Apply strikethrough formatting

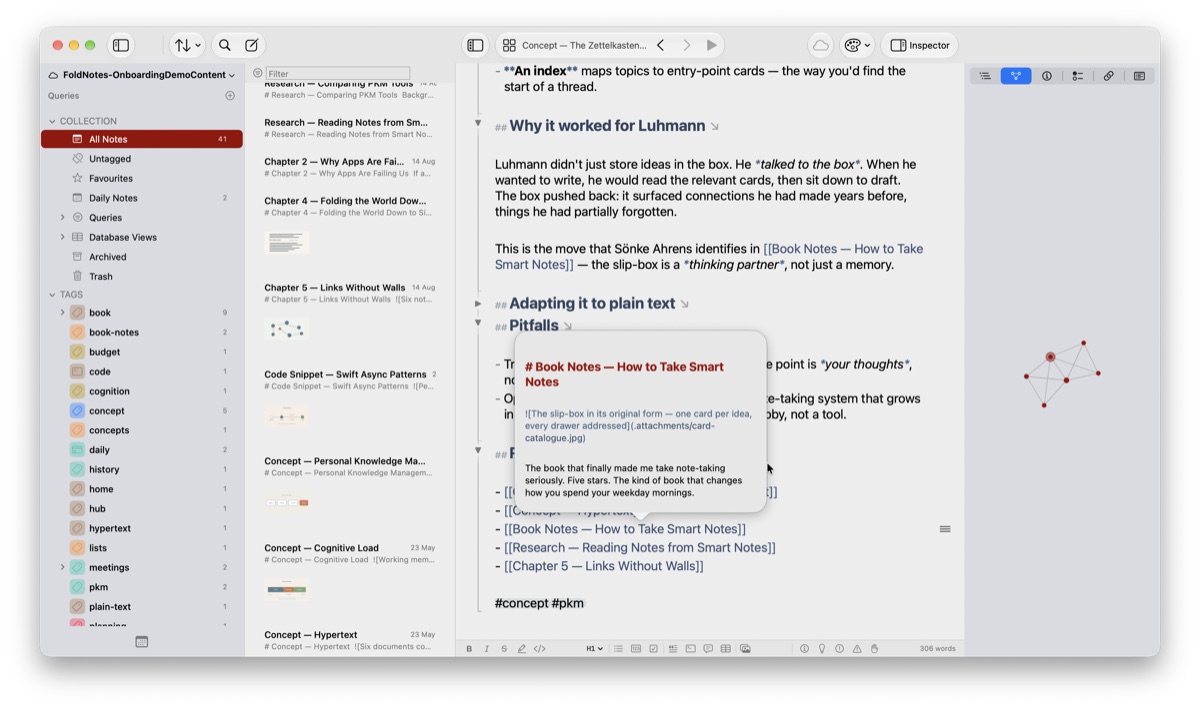point(504,649)
